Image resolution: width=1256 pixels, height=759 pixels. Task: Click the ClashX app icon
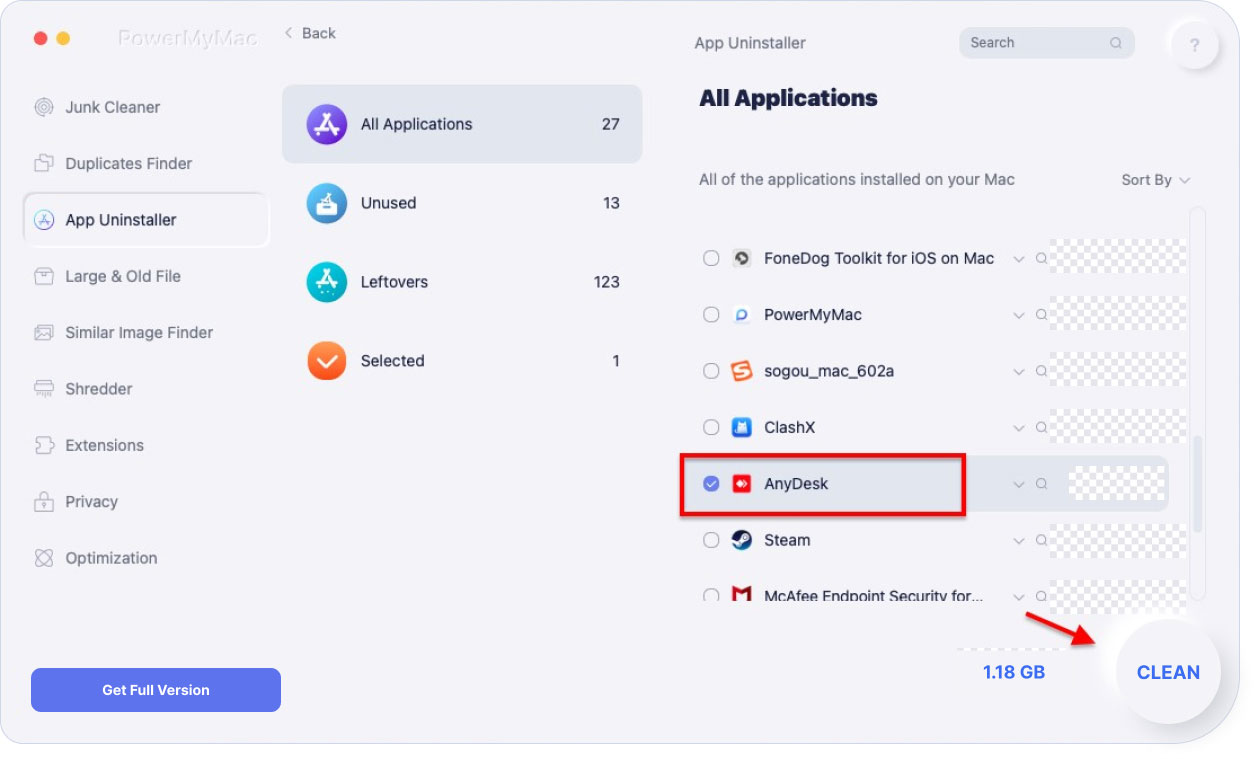(741, 427)
